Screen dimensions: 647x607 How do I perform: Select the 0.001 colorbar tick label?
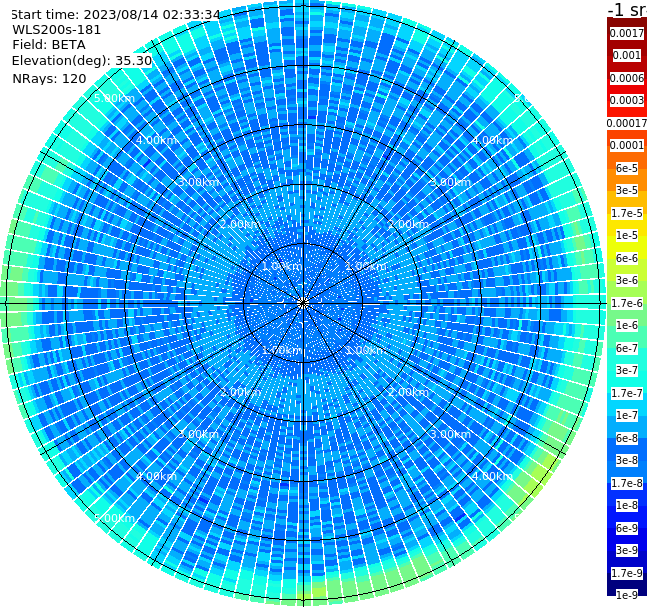point(627,55)
